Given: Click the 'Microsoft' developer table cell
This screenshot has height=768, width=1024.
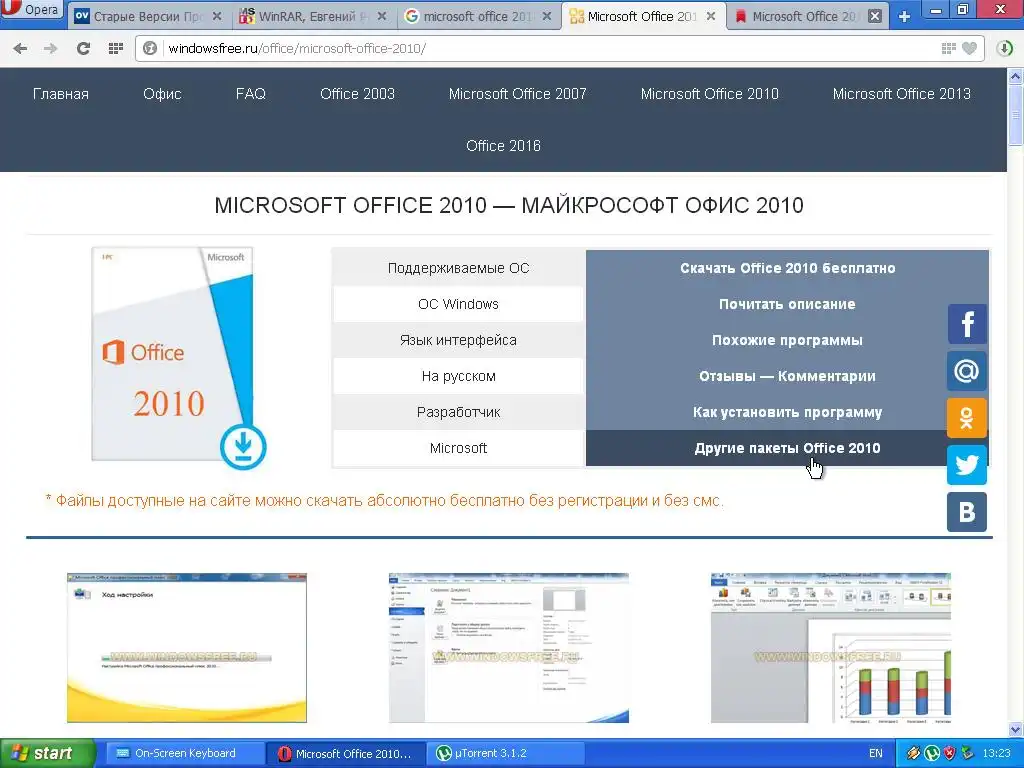Looking at the screenshot, I should pyautogui.click(x=458, y=448).
